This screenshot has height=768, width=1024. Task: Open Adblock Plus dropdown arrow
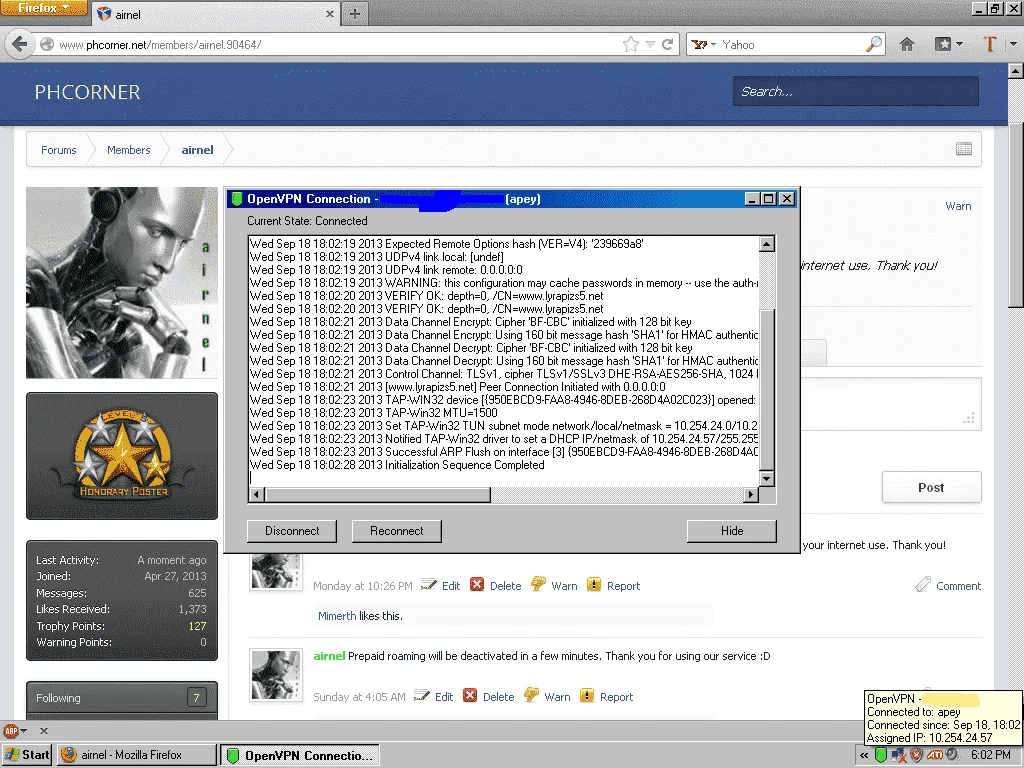click(24, 731)
